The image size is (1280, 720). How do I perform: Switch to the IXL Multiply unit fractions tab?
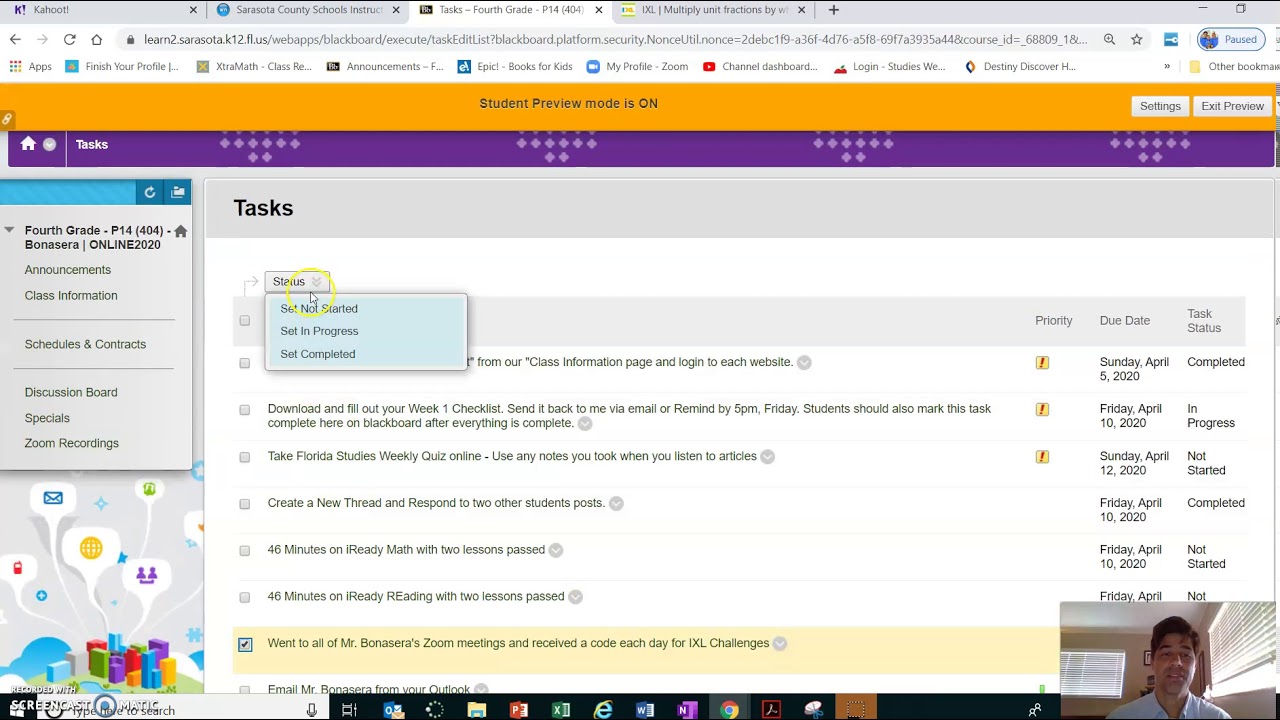(x=712, y=10)
